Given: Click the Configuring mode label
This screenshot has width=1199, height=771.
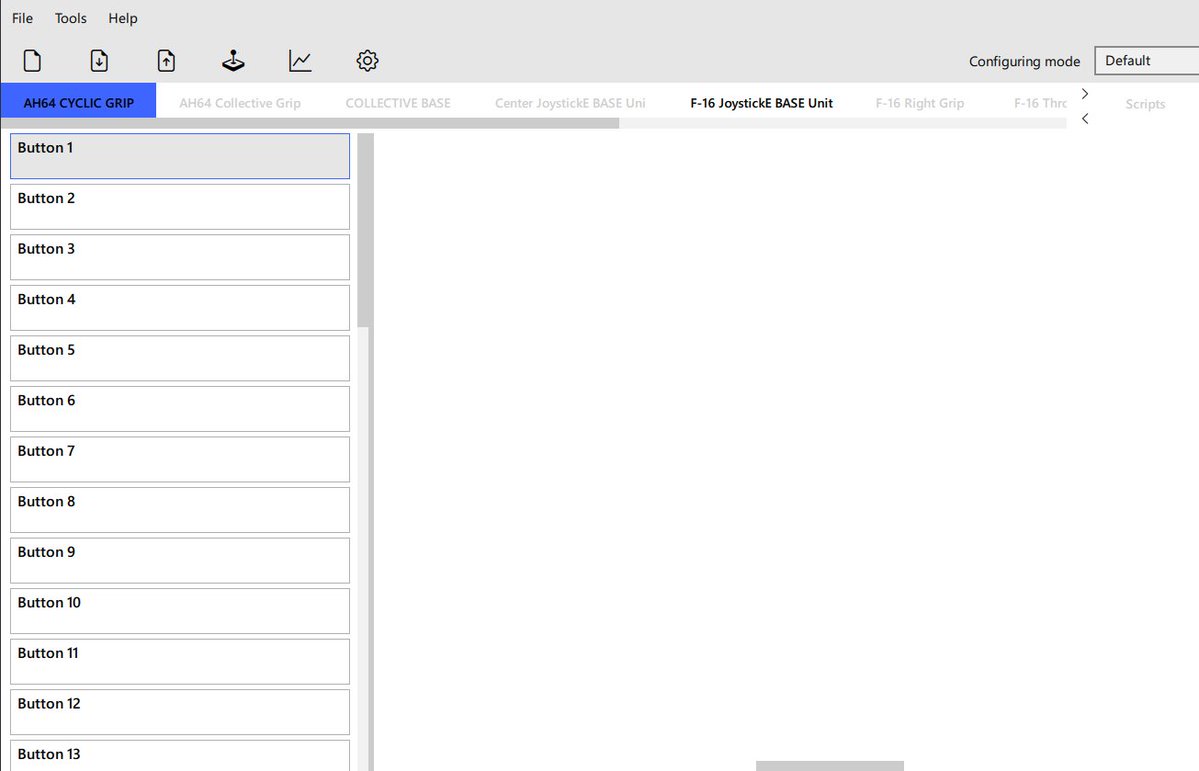Looking at the screenshot, I should 1024,61.
